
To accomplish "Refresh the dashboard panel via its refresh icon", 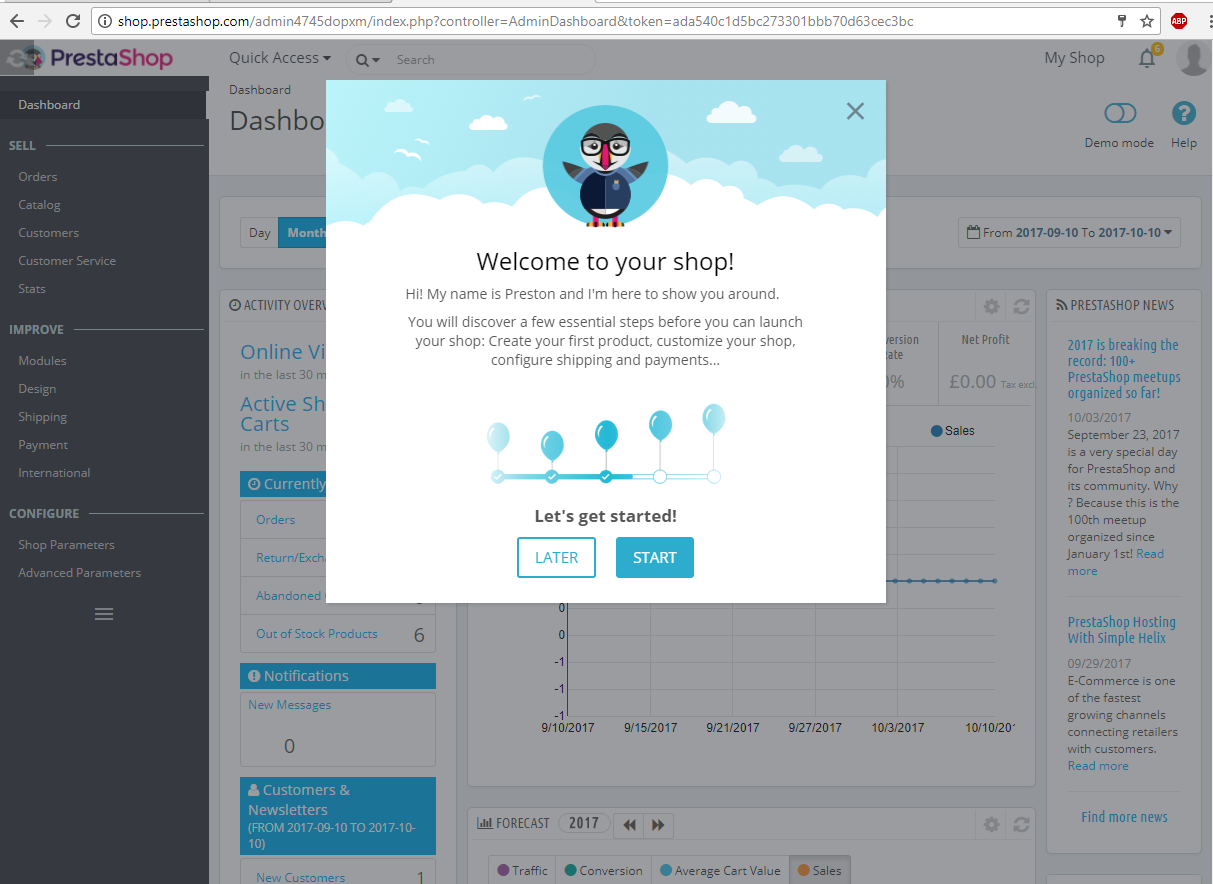I will click(1021, 306).
